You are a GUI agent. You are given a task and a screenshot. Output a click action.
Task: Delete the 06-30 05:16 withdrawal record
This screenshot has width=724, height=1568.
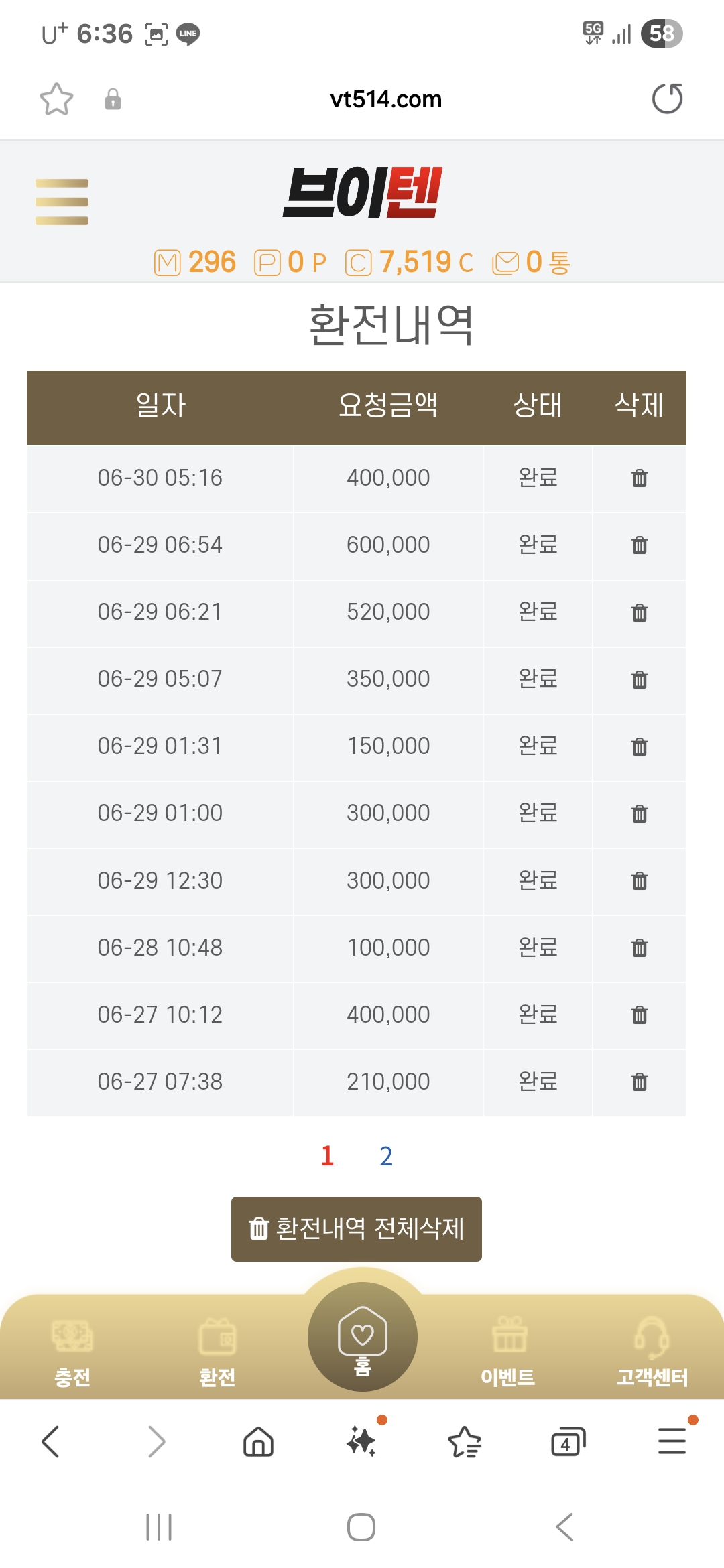click(x=640, y=478)
